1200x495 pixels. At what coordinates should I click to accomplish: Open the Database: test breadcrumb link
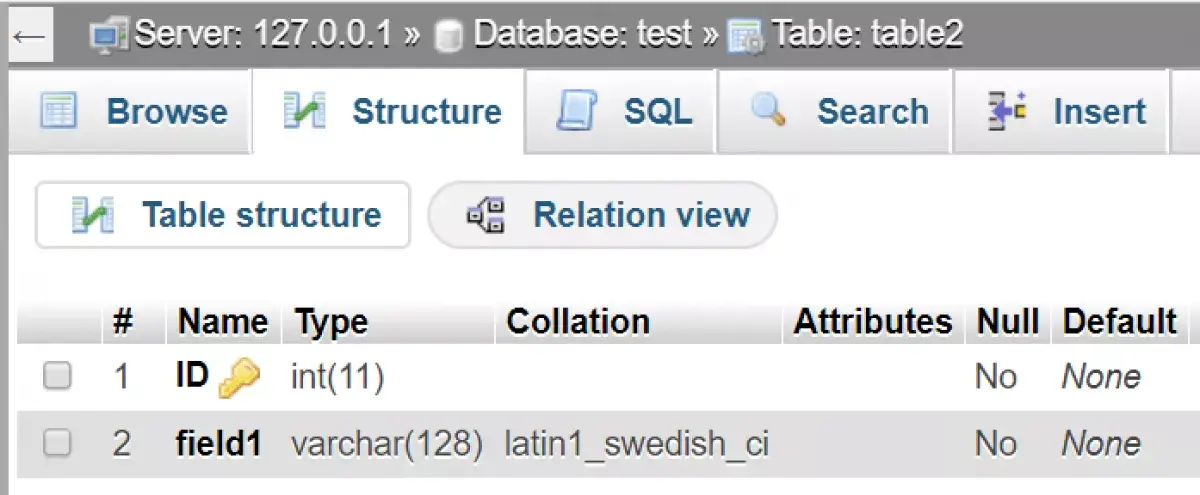582,36
